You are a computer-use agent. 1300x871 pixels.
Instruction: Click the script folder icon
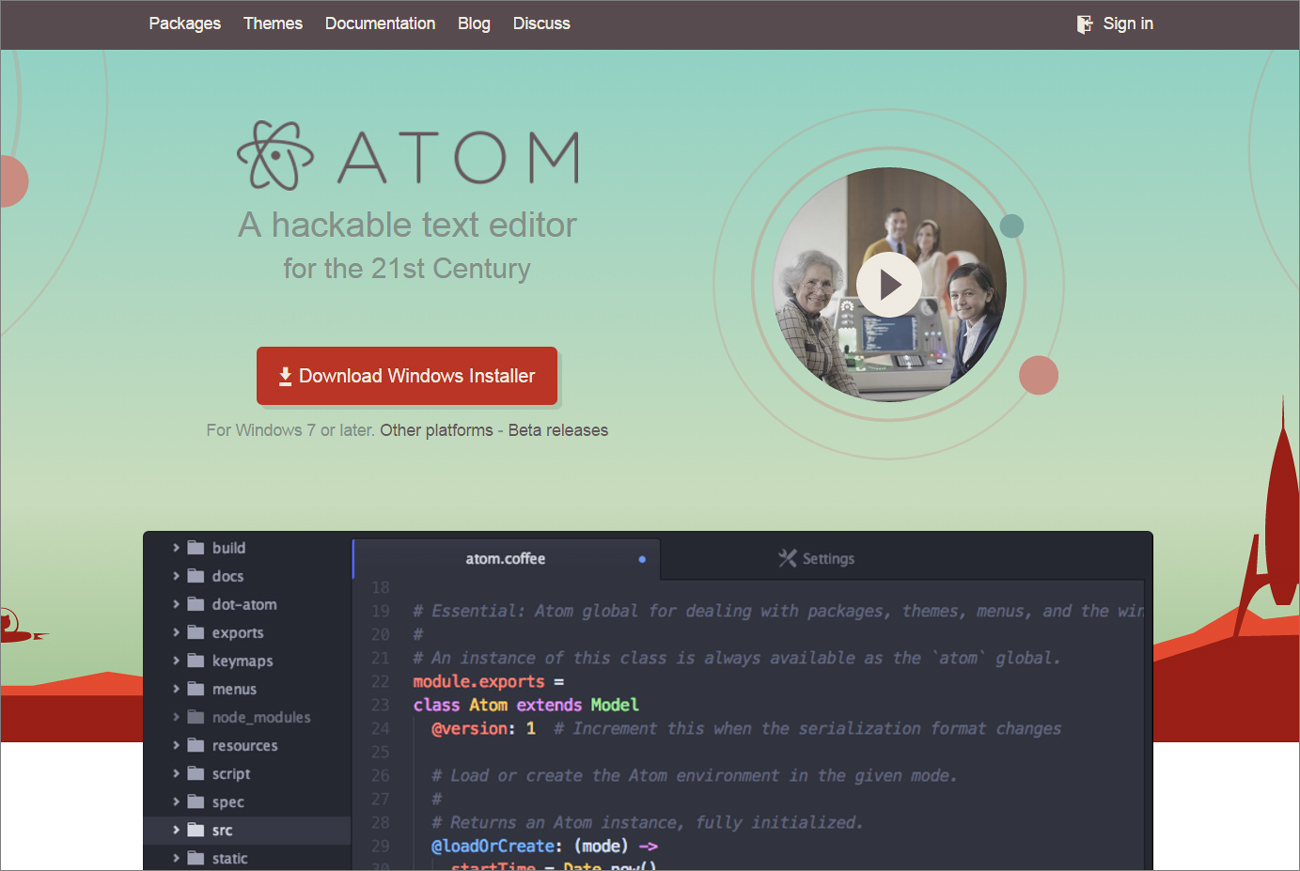coord(195,774)
